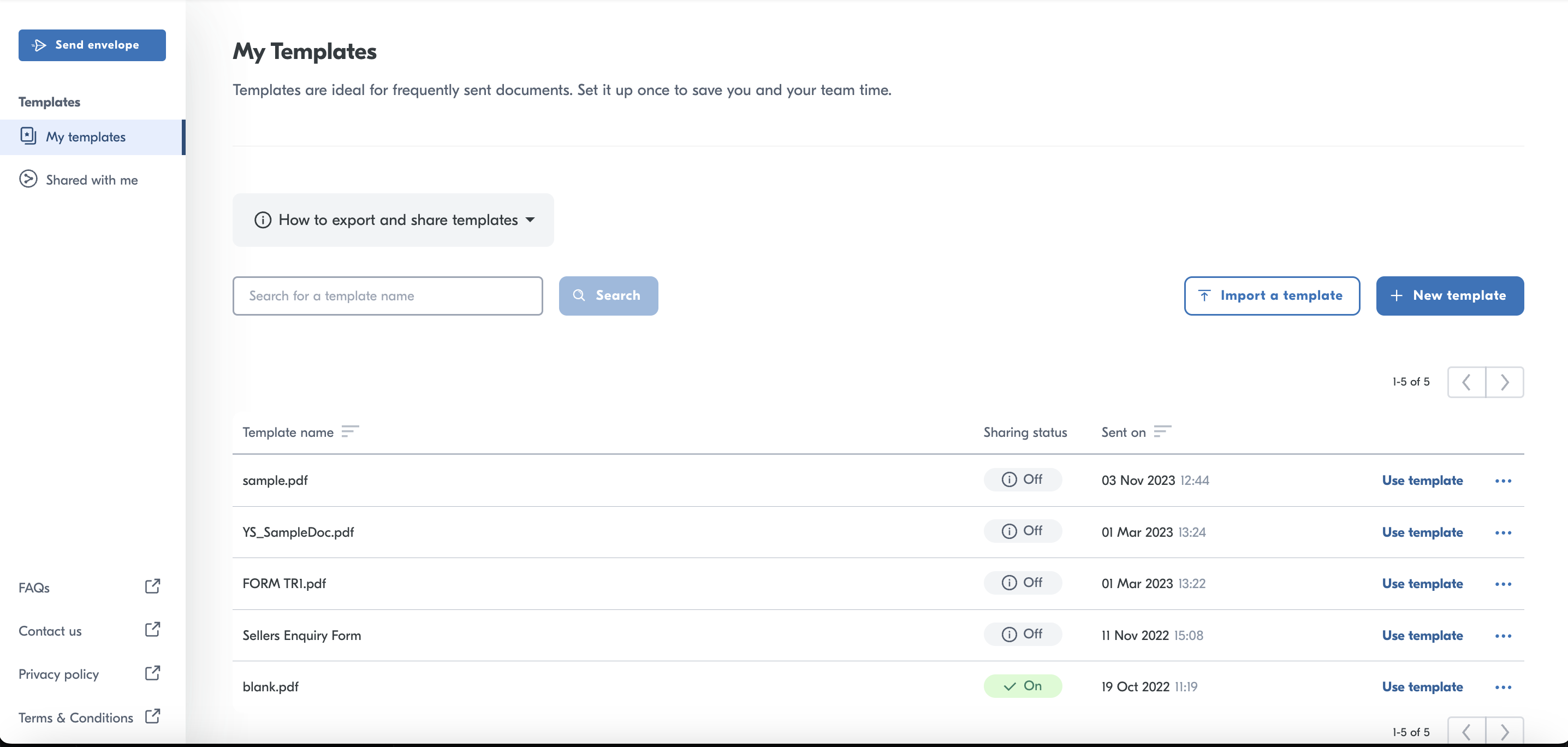Click the Send envelope button
Screen dimensions: 1568x747
(92, 45)
